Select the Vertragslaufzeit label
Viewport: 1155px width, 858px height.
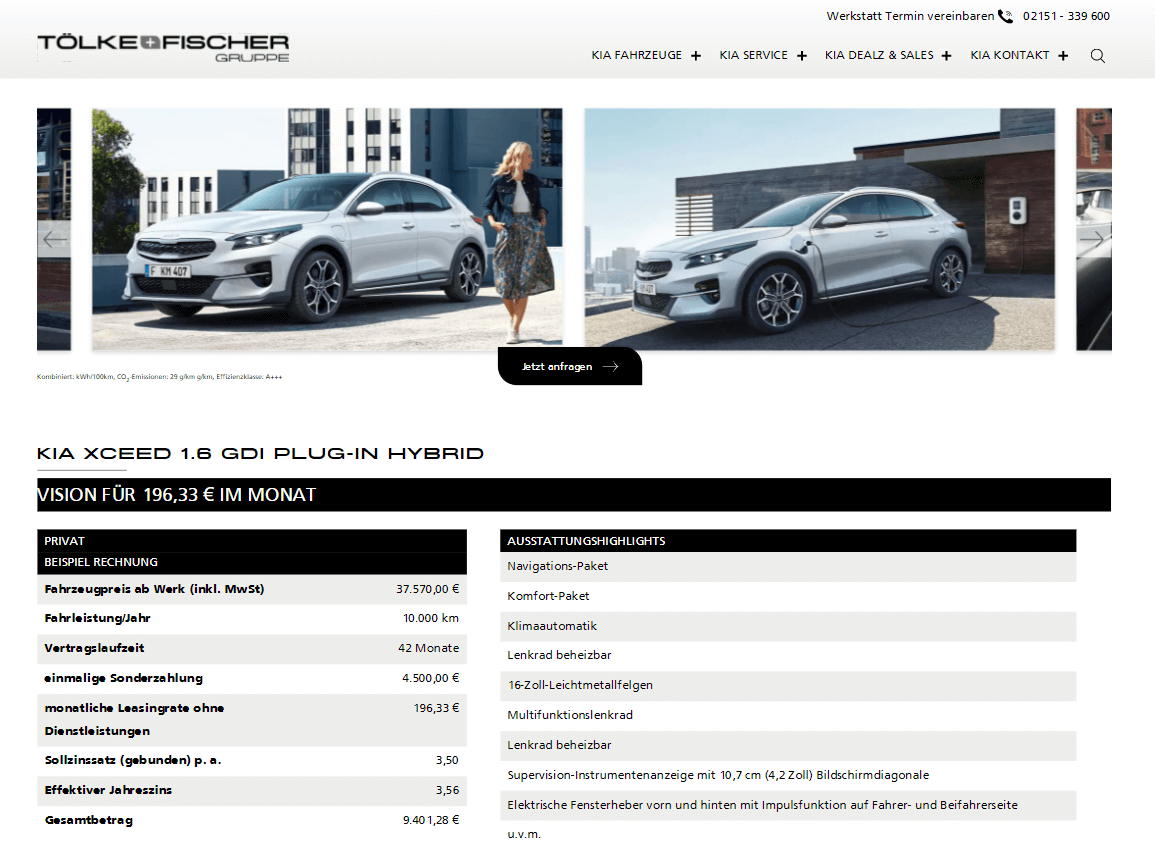click(x=94, y=648)
